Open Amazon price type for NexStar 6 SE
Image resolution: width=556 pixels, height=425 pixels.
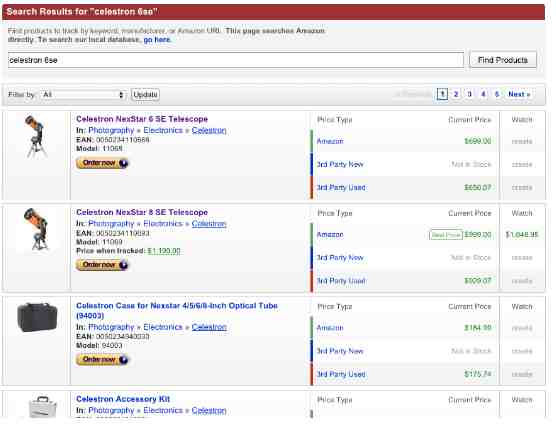click(x=330, y=141)
